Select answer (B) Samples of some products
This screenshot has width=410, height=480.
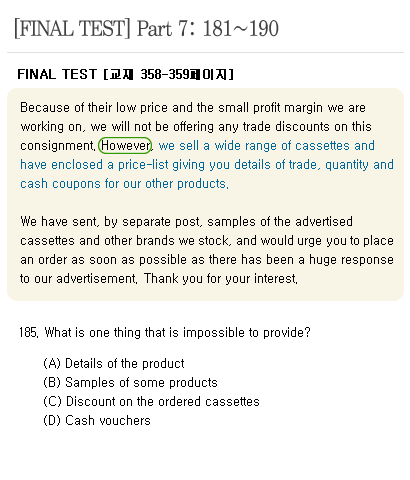point(130,382)
